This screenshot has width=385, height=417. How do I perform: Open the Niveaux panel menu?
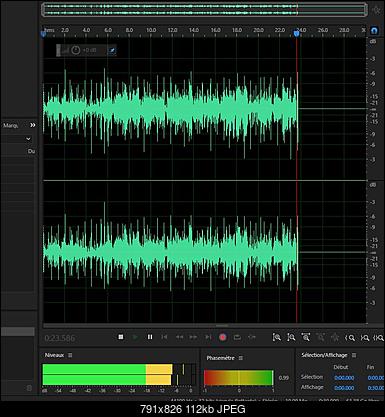(70, 355)
